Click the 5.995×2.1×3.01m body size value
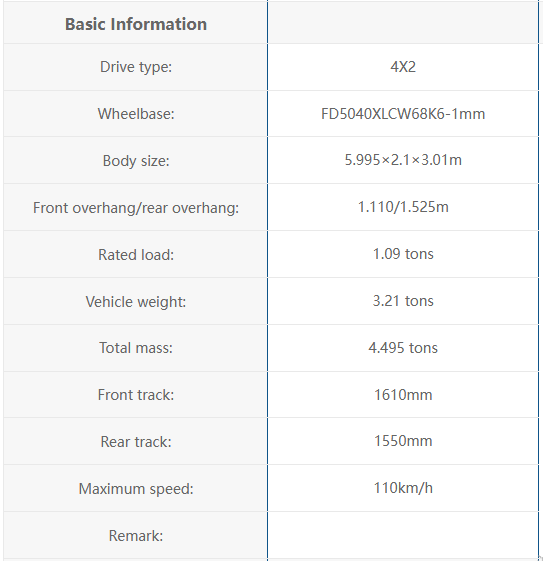The width and height of the screenshot is (543, 561). (403, 160)
